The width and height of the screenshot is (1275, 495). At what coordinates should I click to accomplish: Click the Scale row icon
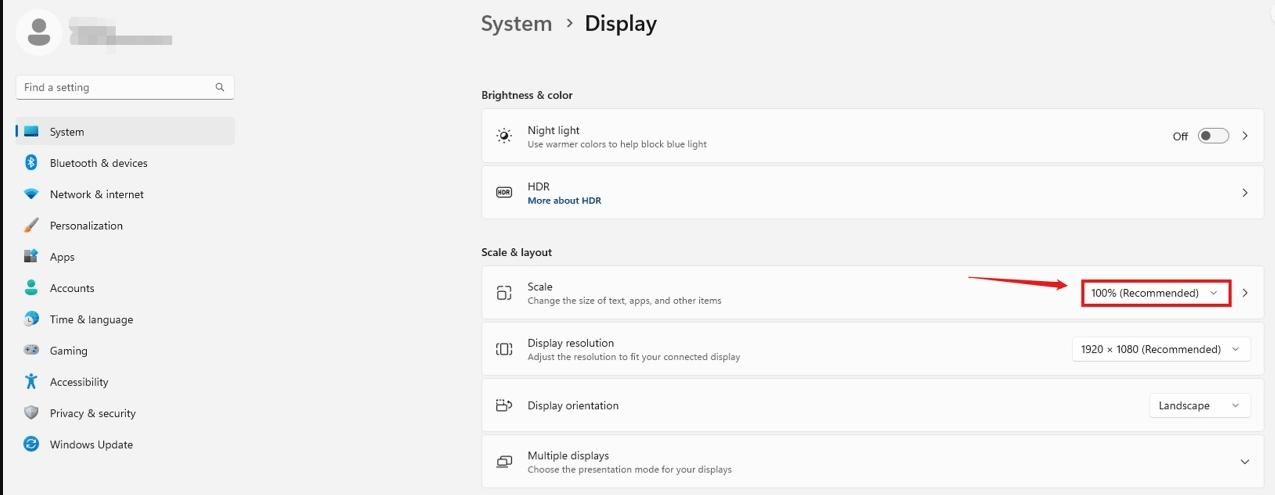click(504, 293)
